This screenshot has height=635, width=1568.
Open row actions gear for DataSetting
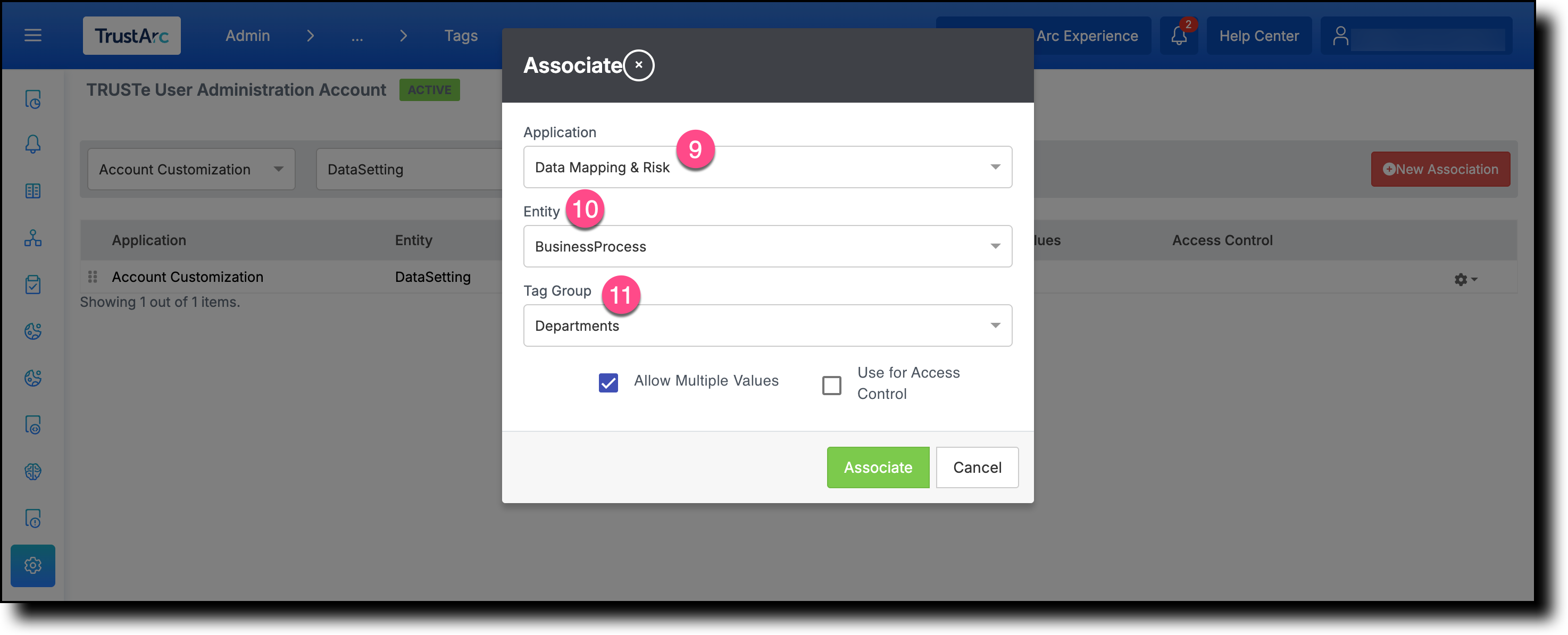click(1465, 279)
